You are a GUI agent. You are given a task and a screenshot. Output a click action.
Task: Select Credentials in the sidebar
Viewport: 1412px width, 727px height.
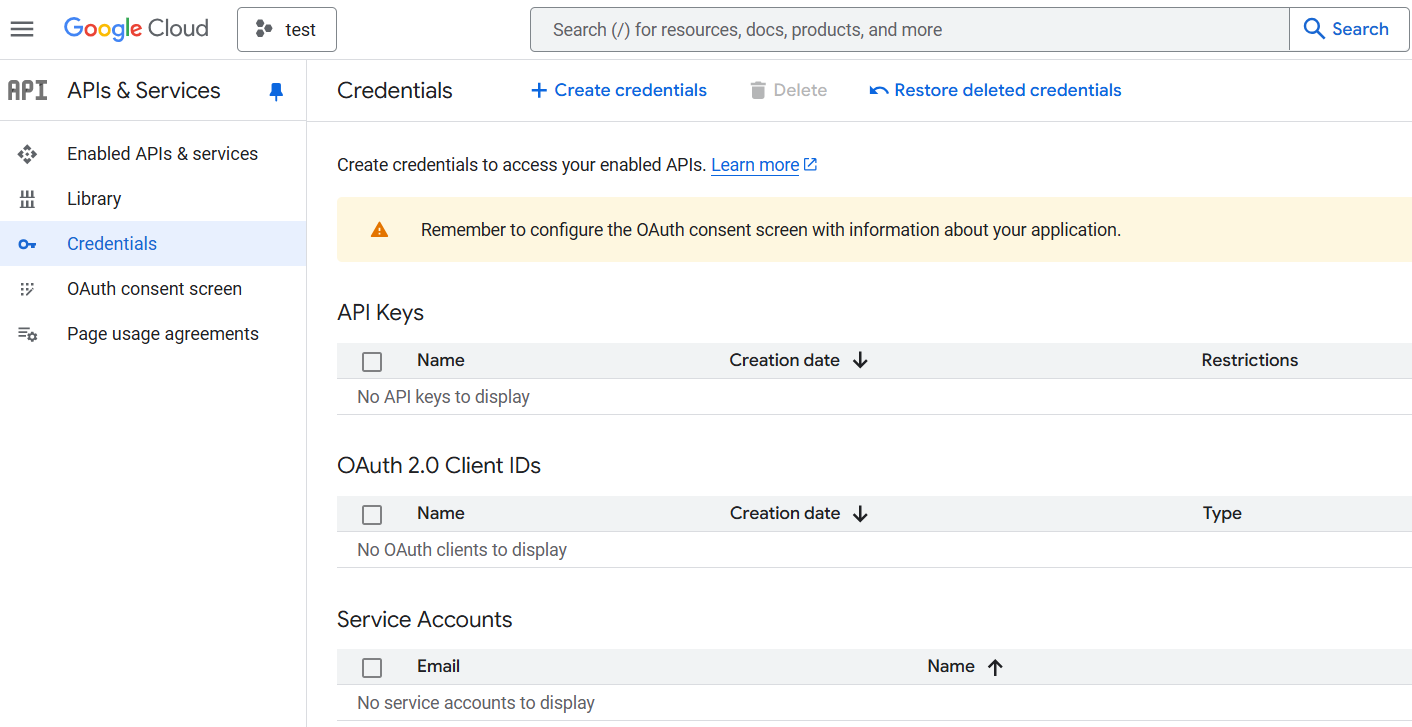(x=112, y=244)
